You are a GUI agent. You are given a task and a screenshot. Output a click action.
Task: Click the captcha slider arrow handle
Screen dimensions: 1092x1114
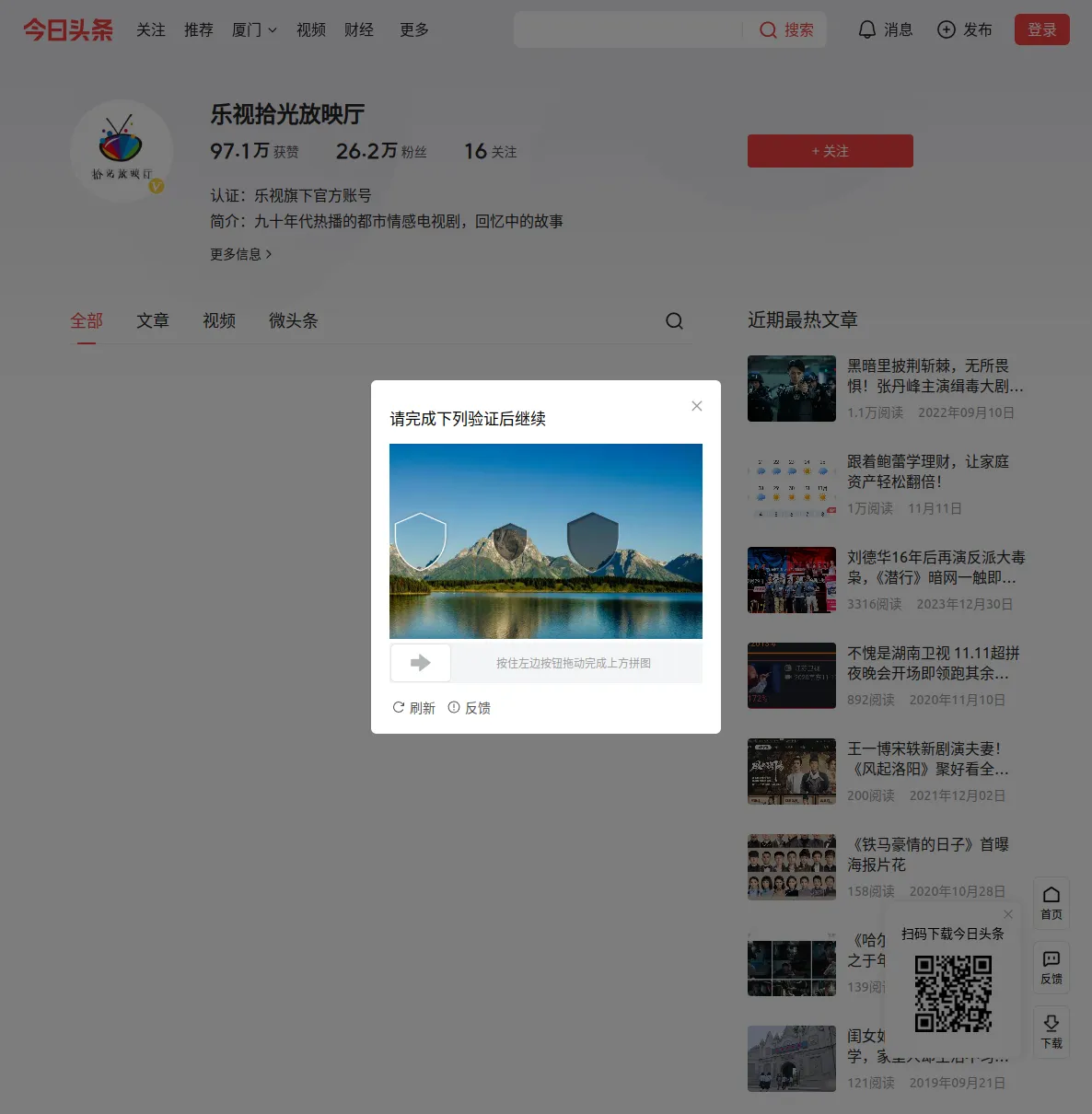(421, 663)
